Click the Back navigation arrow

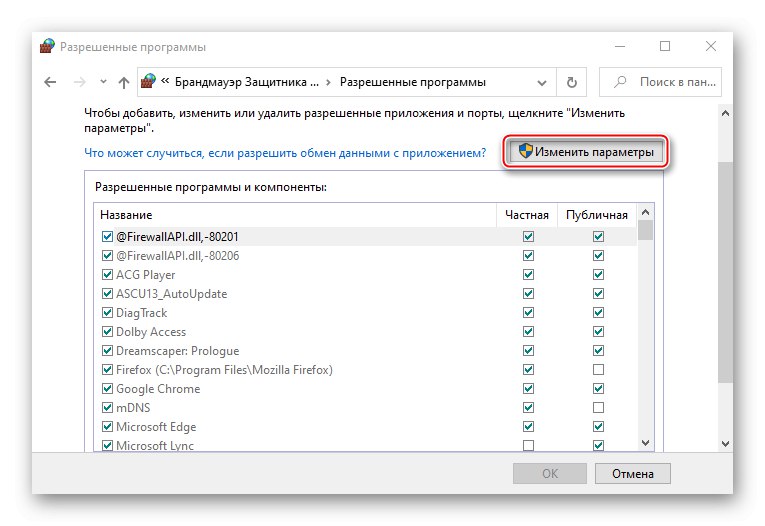point(50,82)
